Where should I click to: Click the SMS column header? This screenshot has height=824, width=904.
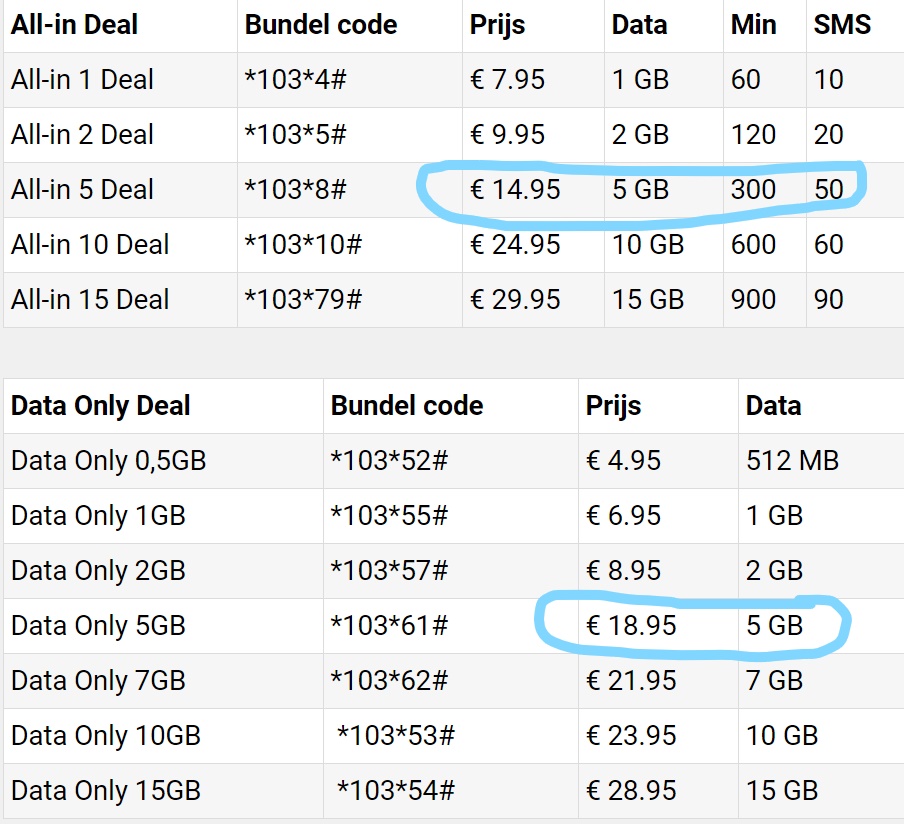842,25
